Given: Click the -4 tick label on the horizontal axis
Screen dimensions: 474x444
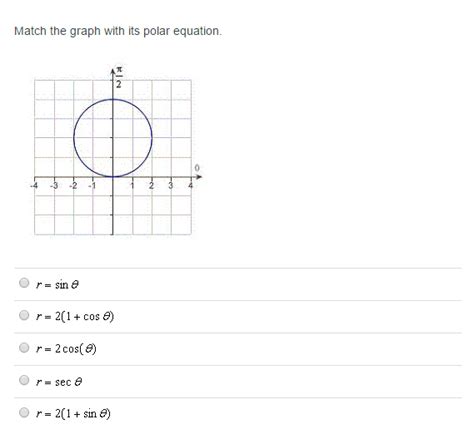Looking at the screenshot, I should (x=34, y=185).
